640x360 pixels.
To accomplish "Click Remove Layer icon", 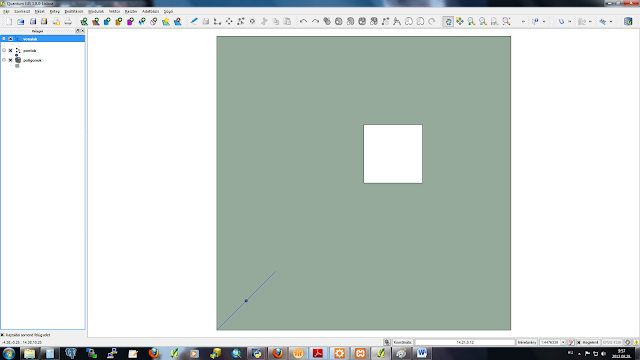I will click(x=178, y=21).
